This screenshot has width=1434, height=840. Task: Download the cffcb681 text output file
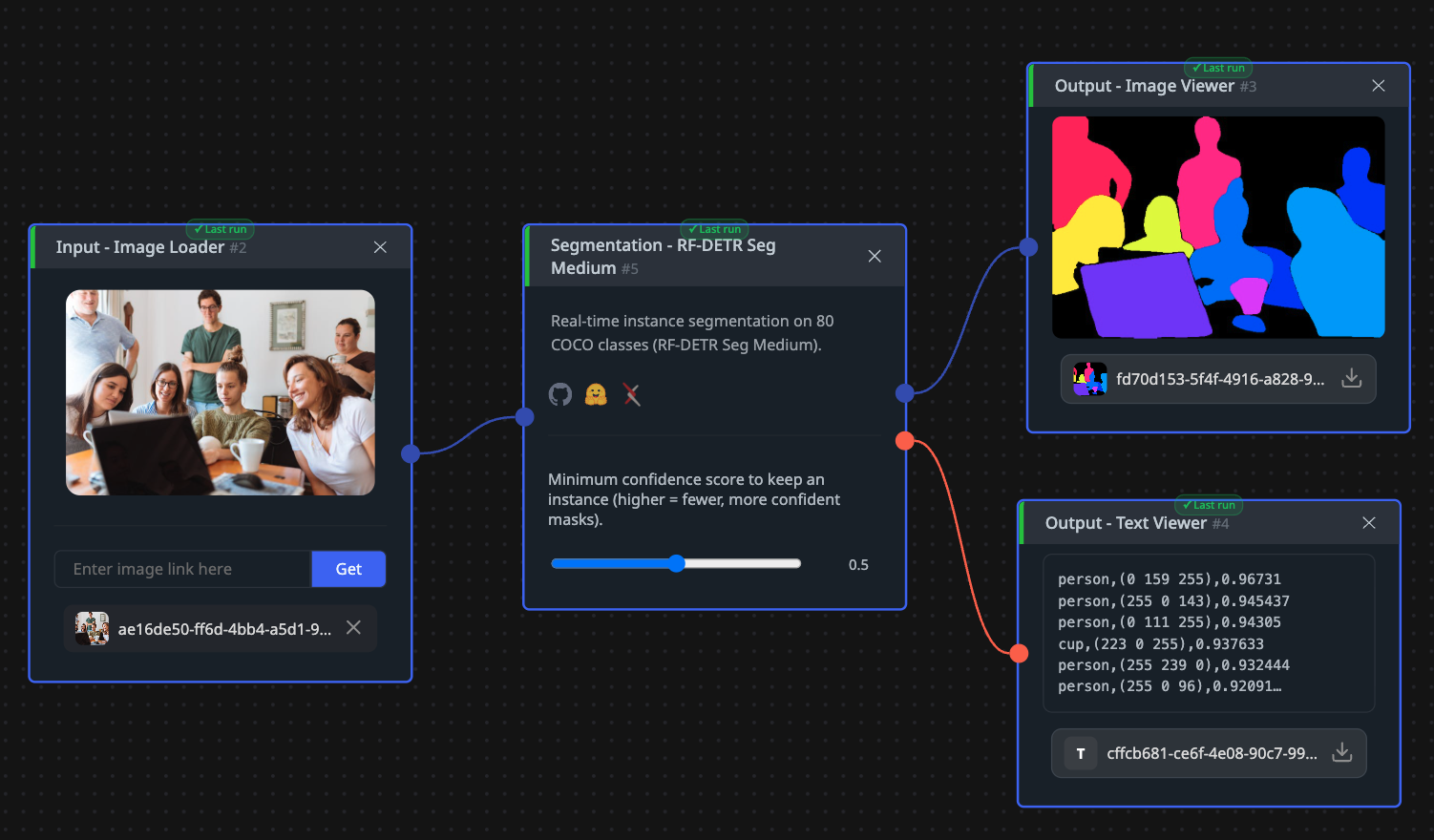point(1341,753)
